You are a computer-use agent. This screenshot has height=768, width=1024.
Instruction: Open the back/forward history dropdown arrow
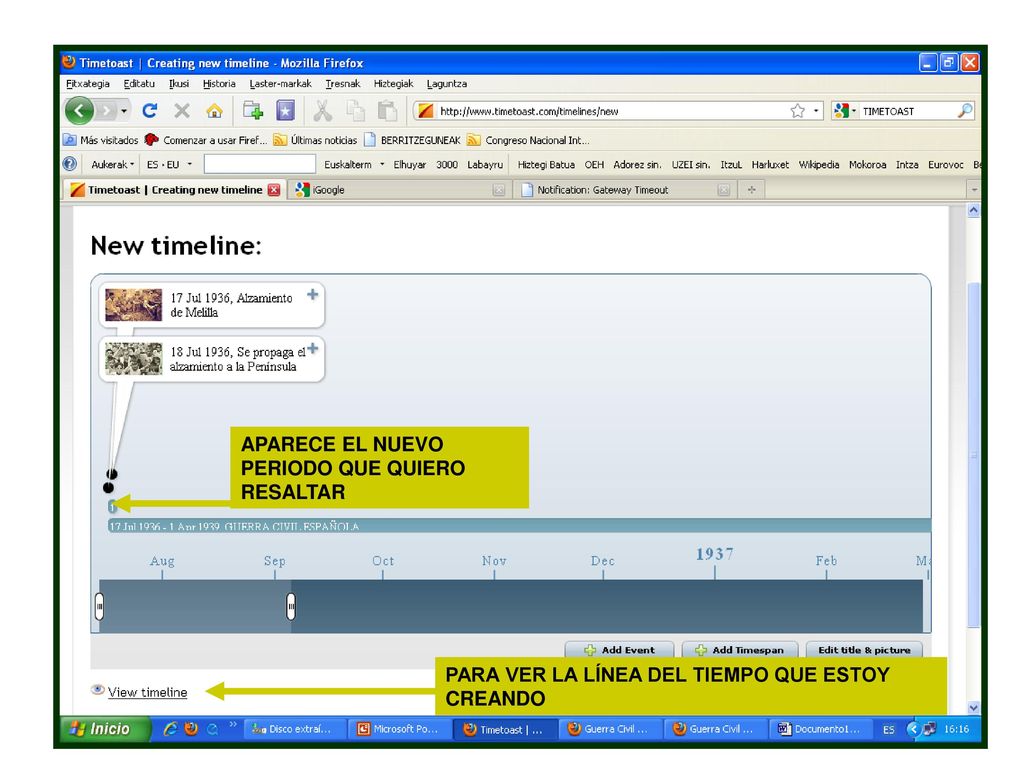[x=123, y=111]
